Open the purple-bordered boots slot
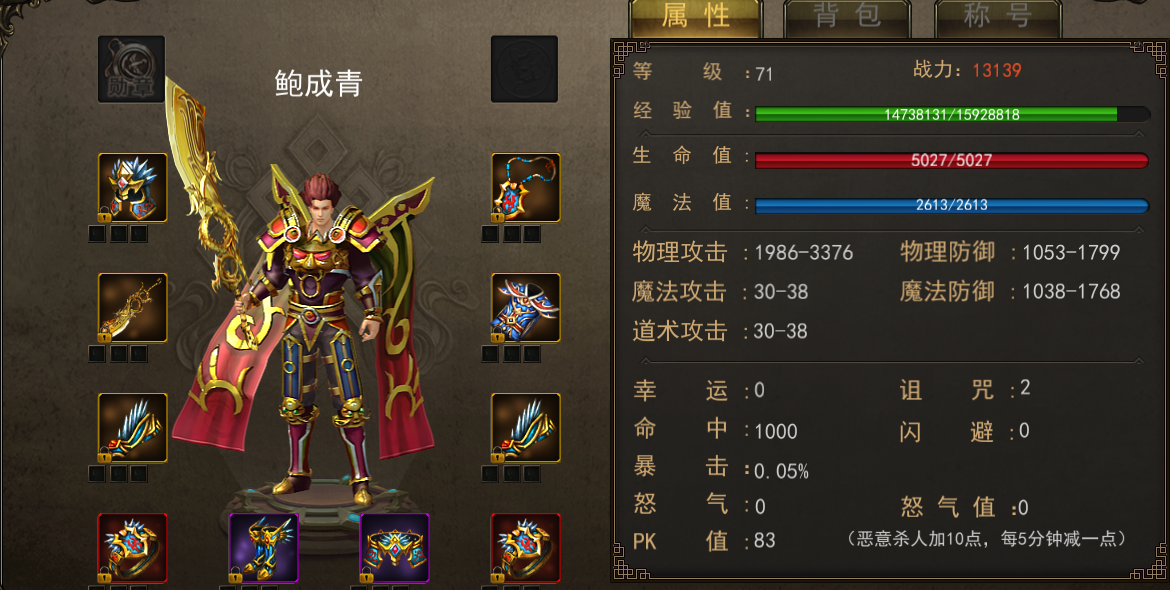1170x590 pixels. (x=263, y=547)
